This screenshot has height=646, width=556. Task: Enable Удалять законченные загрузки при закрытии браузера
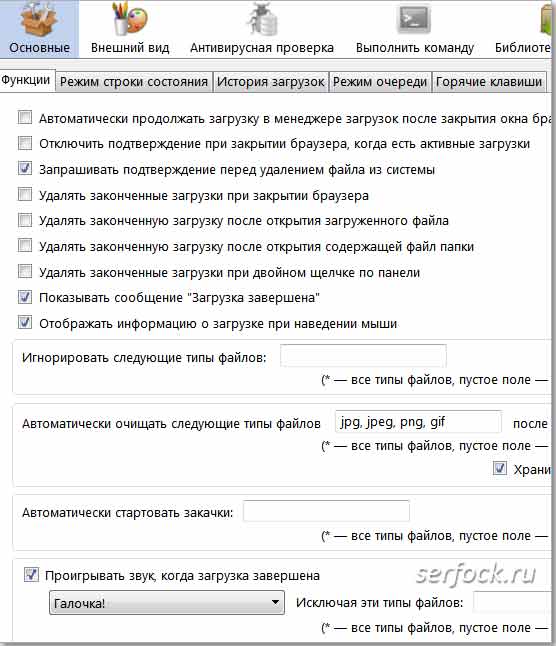[25, 194]
